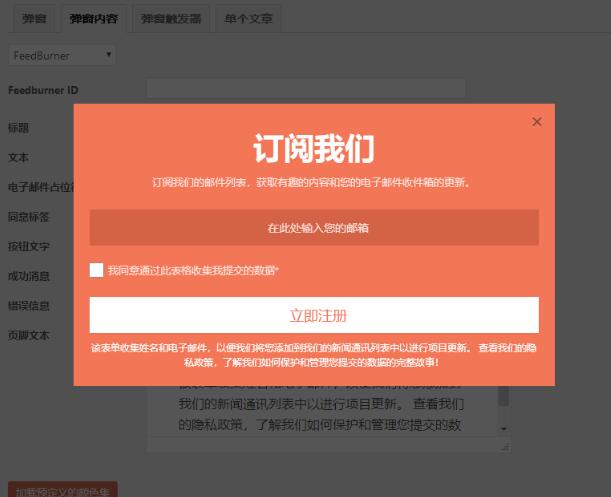The height and width of the screenshot is (497, 611).
Task: Select the 弹窗内容 tab
Action: tap(94, 19)
